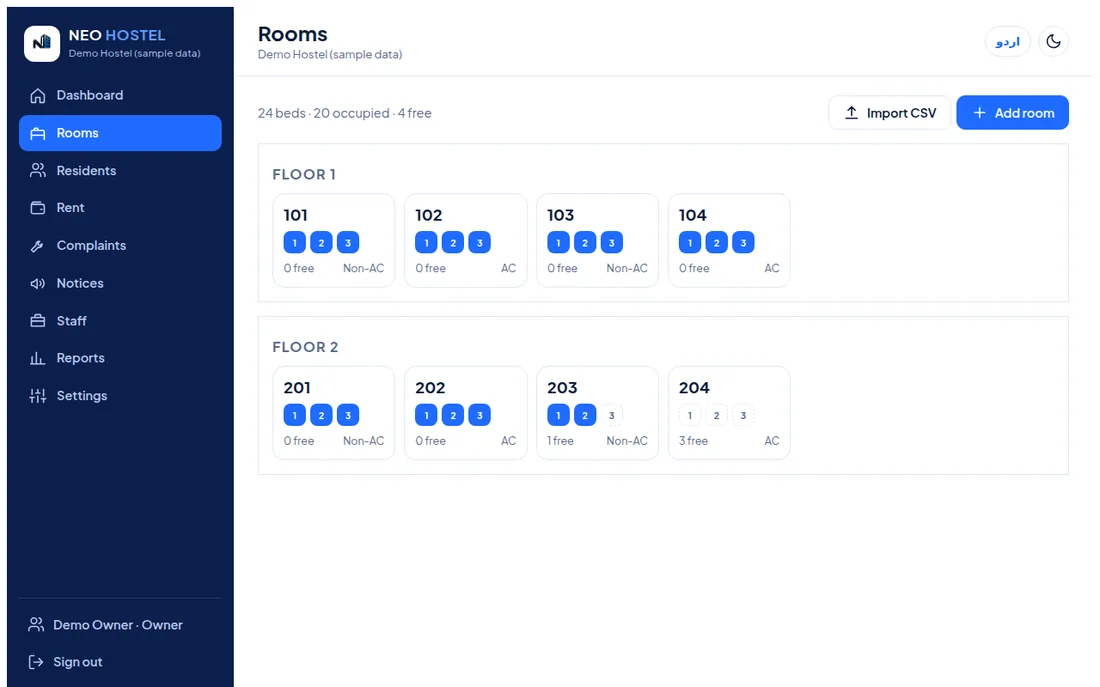This screenshot has width=1100, height=687.
Task: Click the Staff briefcase icon
Action: (38, 321)
